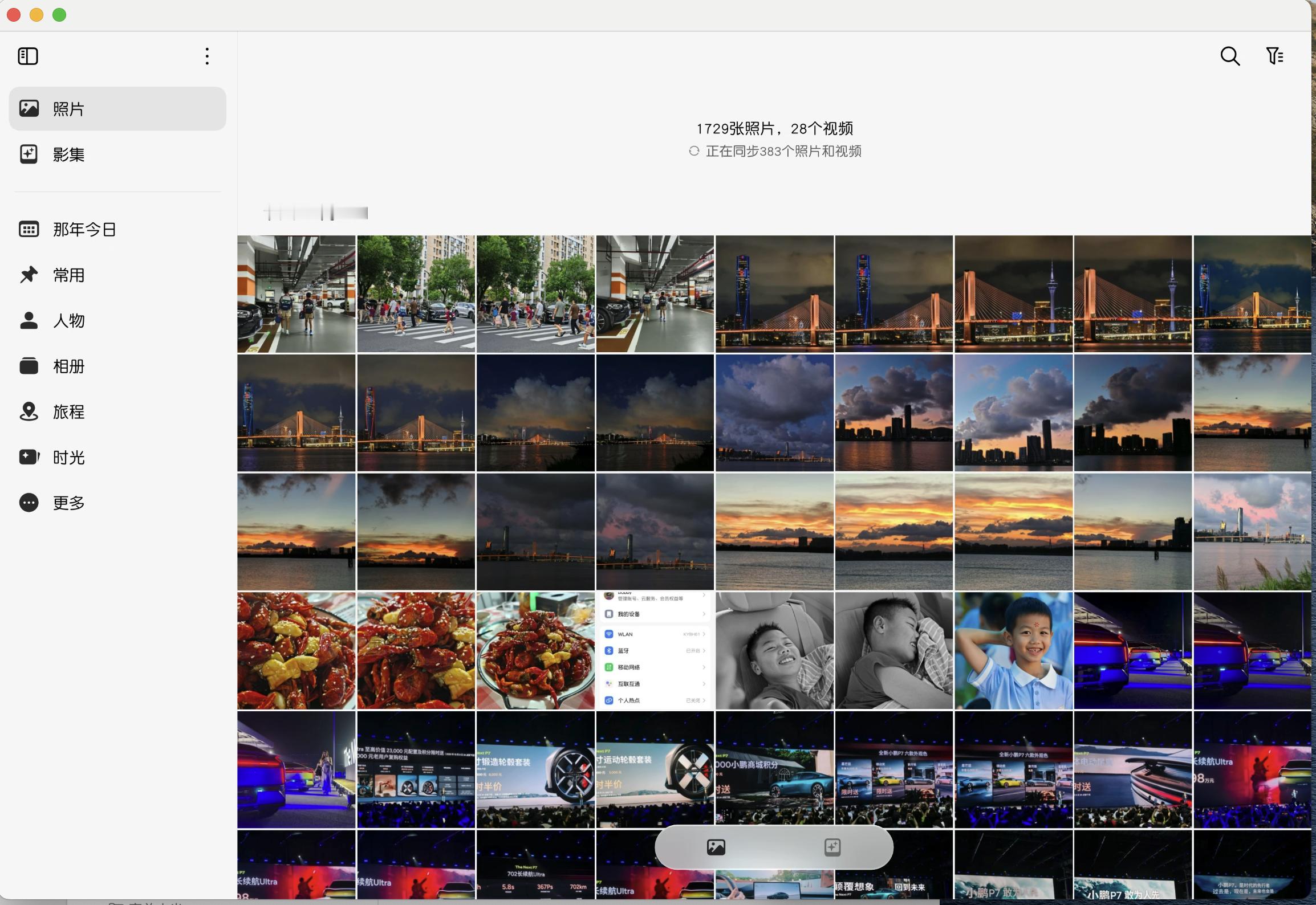This screenshot has height=905, width=1316.
Task: Click the person icon beside 人物
Action: click(29, 320)
